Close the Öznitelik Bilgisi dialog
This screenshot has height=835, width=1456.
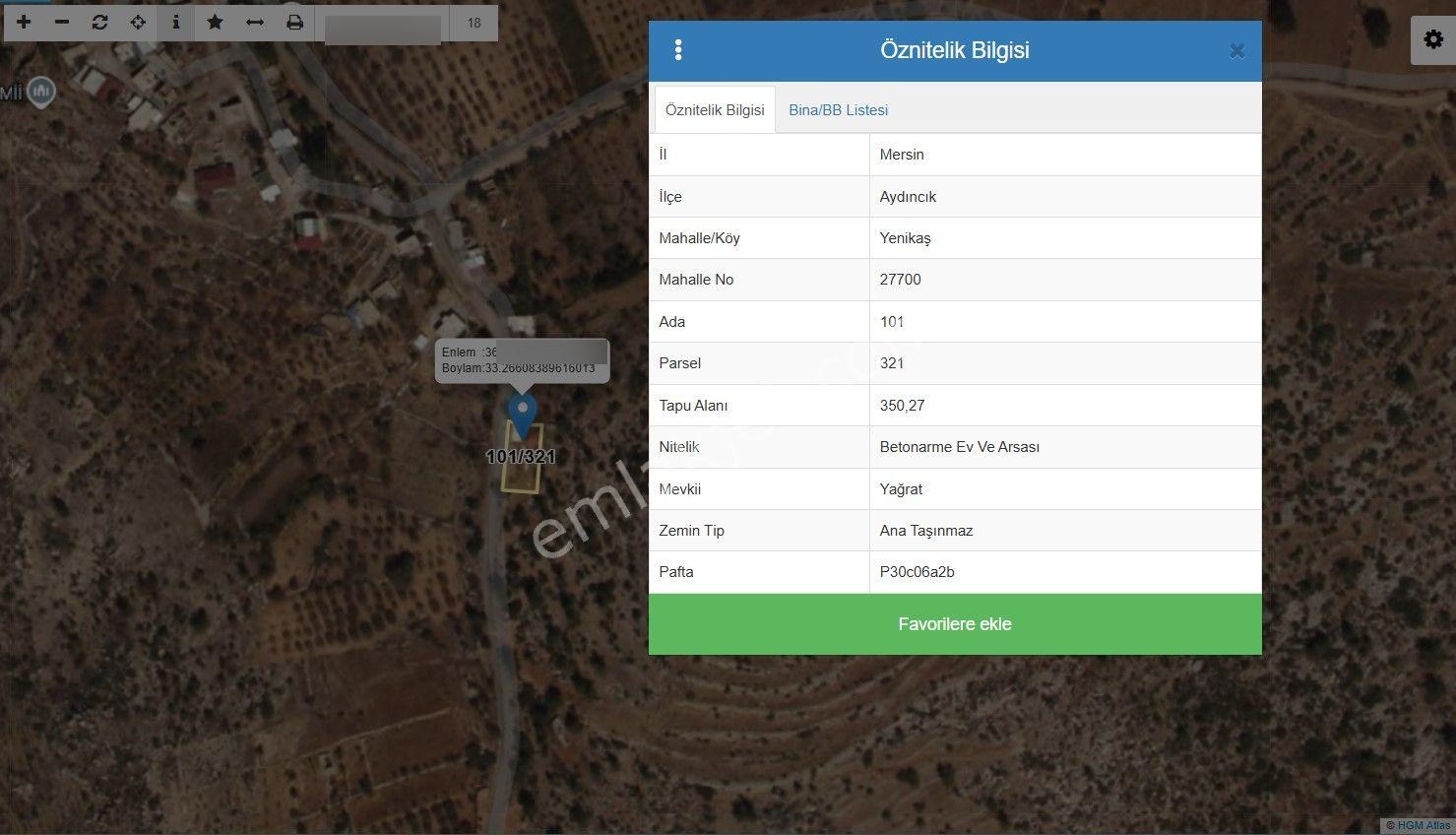pyautogui.click(x=1237, y=51)
